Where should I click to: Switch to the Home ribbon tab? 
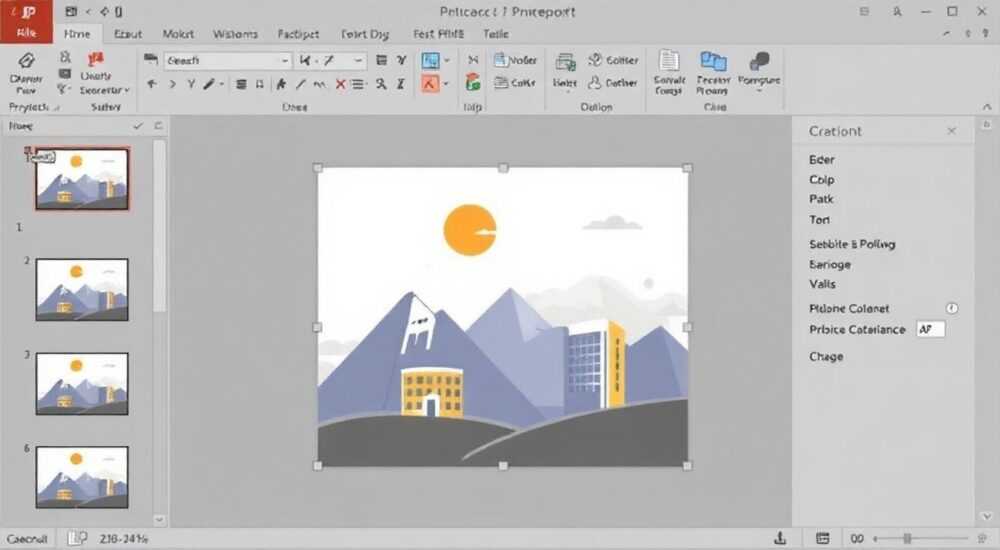click(x=77, y=34)
